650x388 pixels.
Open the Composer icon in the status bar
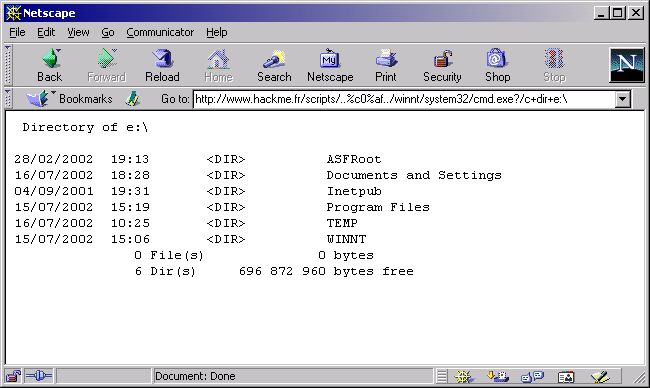tap(600, 376)
